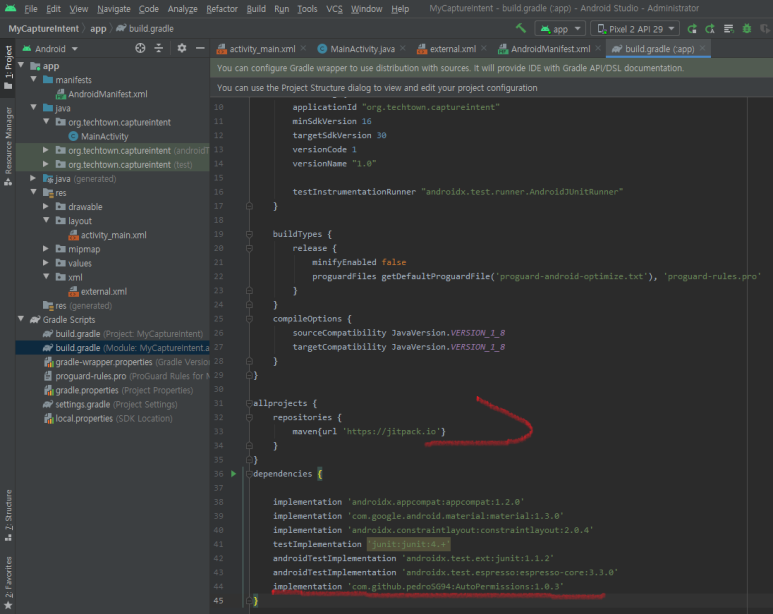Click the Make Project hammer icon
The height and width of the screenshot is (614, 773).
pyautogui.click(x=521, y=29)
